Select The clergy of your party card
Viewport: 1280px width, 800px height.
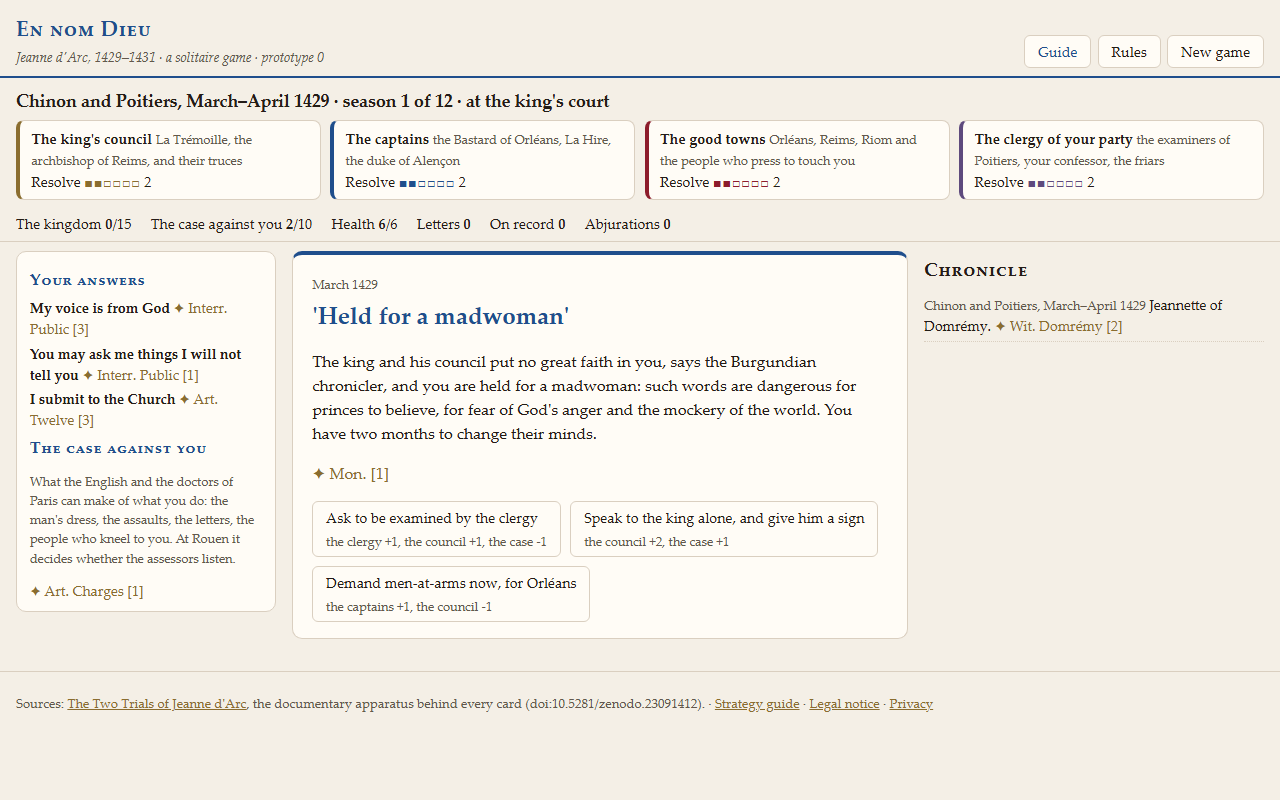[x=1111, y=160]
